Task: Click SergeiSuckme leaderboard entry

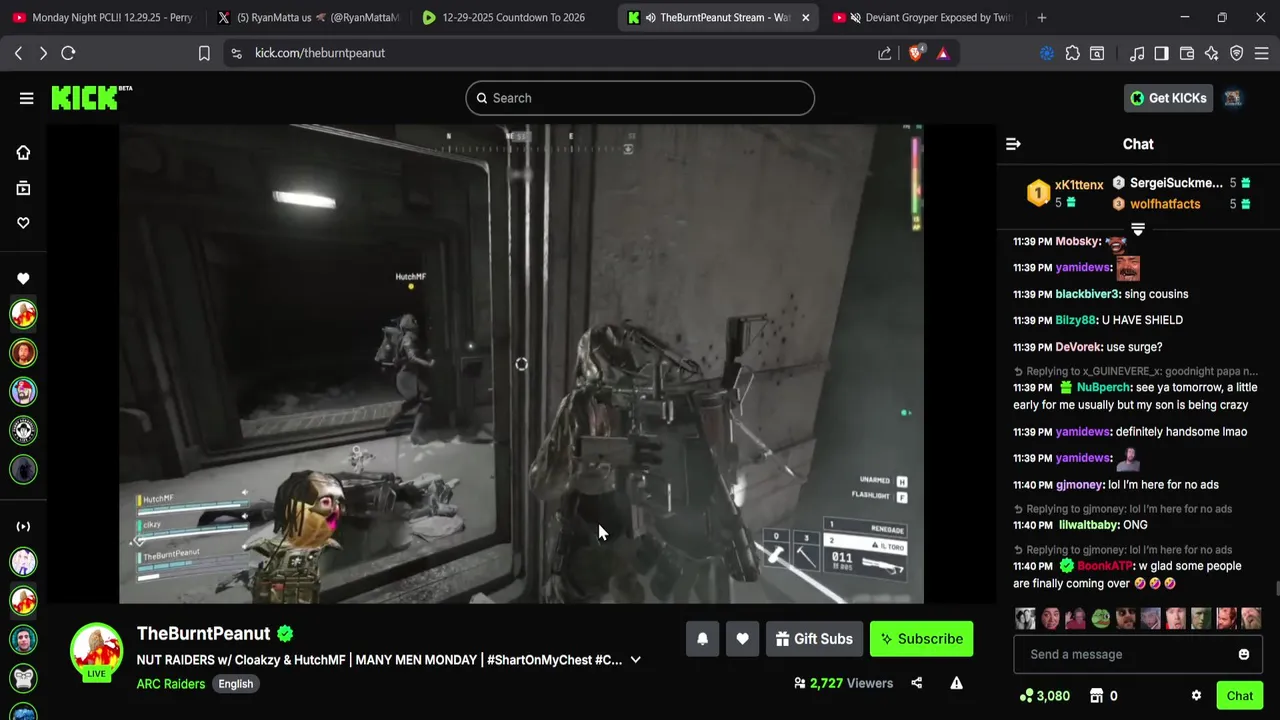Action: pyautogui.click(x=1176, y=183)
